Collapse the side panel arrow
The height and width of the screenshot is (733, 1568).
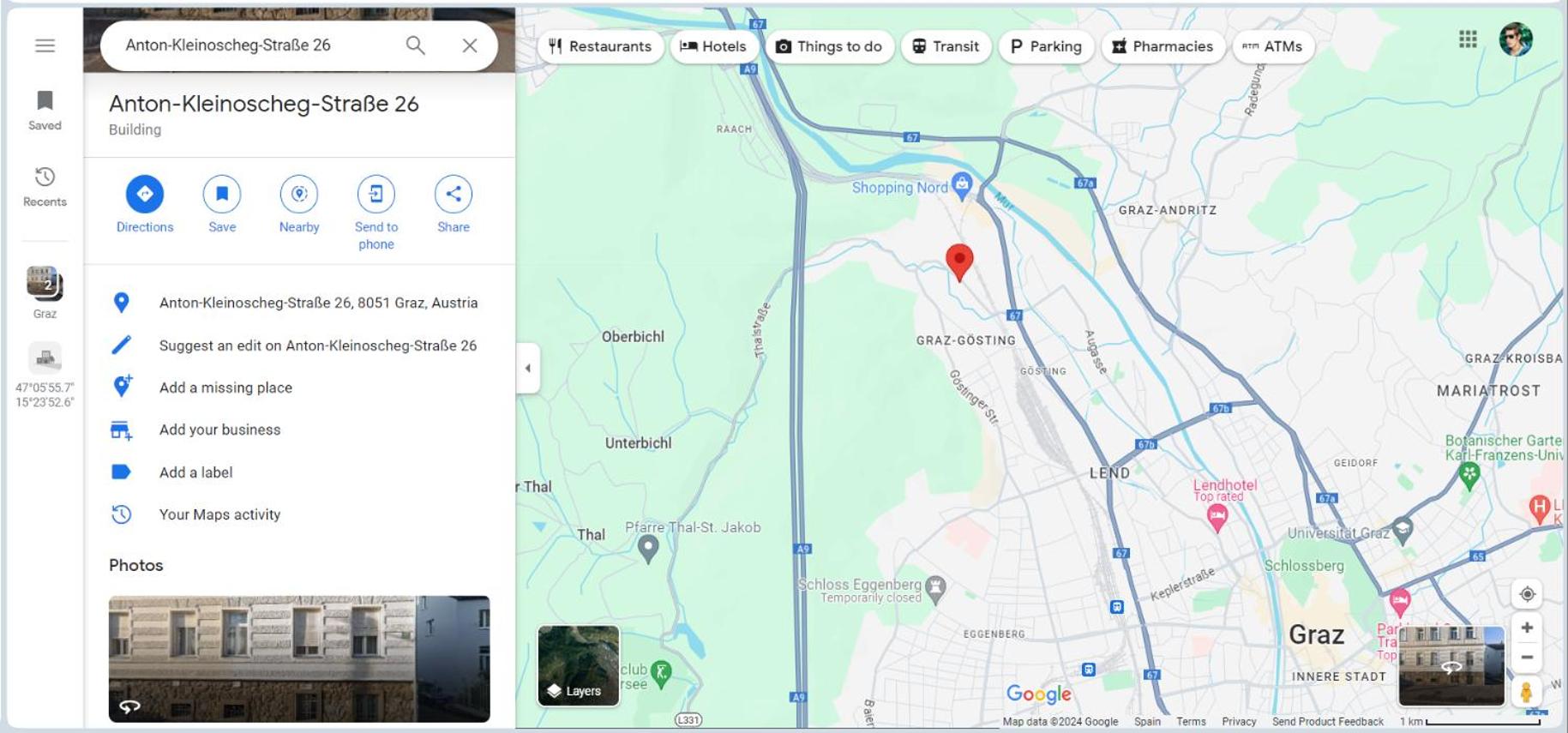(x=528, y=368)
